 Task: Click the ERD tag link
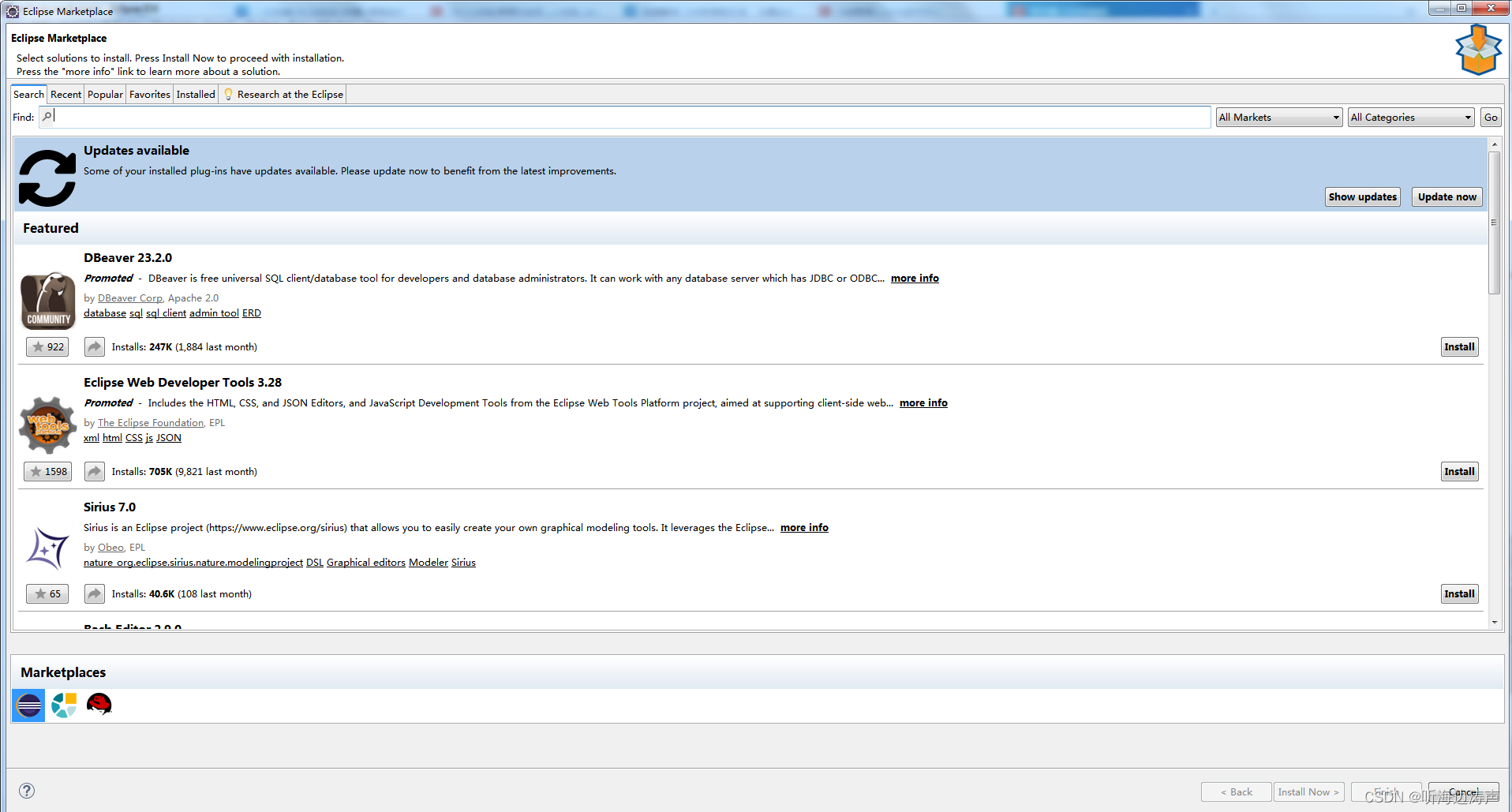click(x=252, y=312)
